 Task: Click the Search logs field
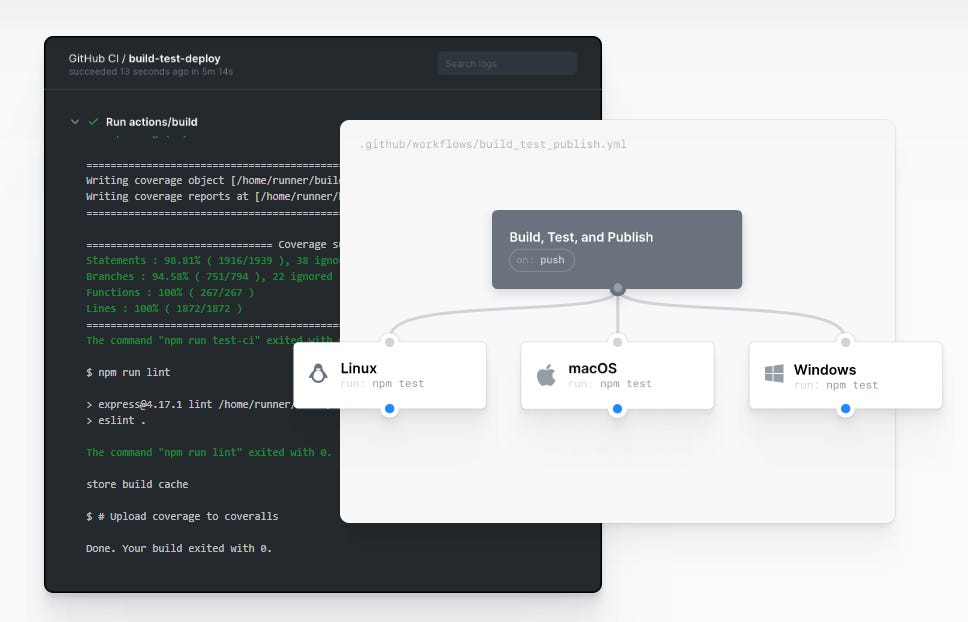(507, 62)
